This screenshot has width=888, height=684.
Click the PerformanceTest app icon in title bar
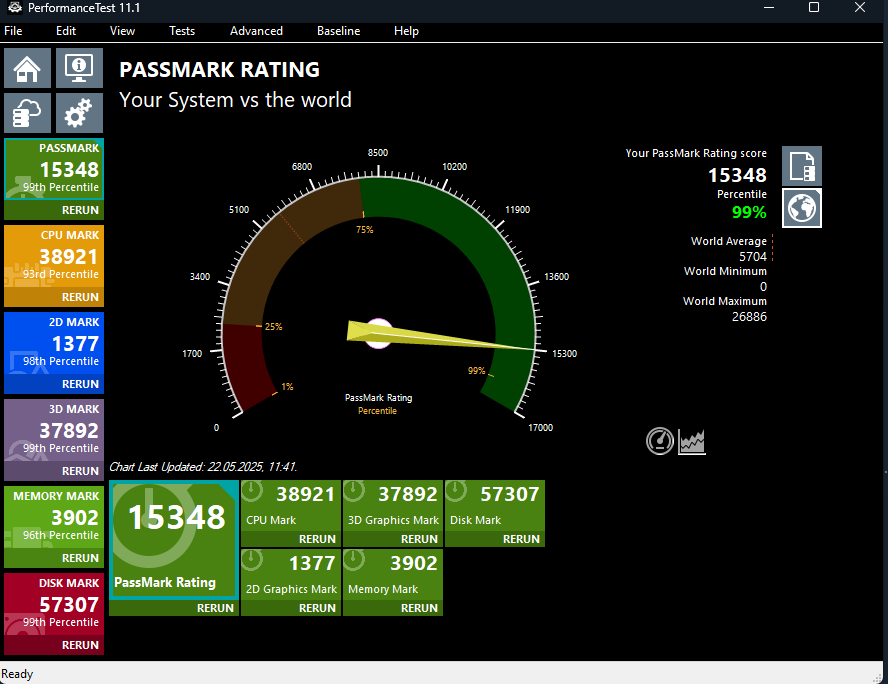tap(15, 7)
